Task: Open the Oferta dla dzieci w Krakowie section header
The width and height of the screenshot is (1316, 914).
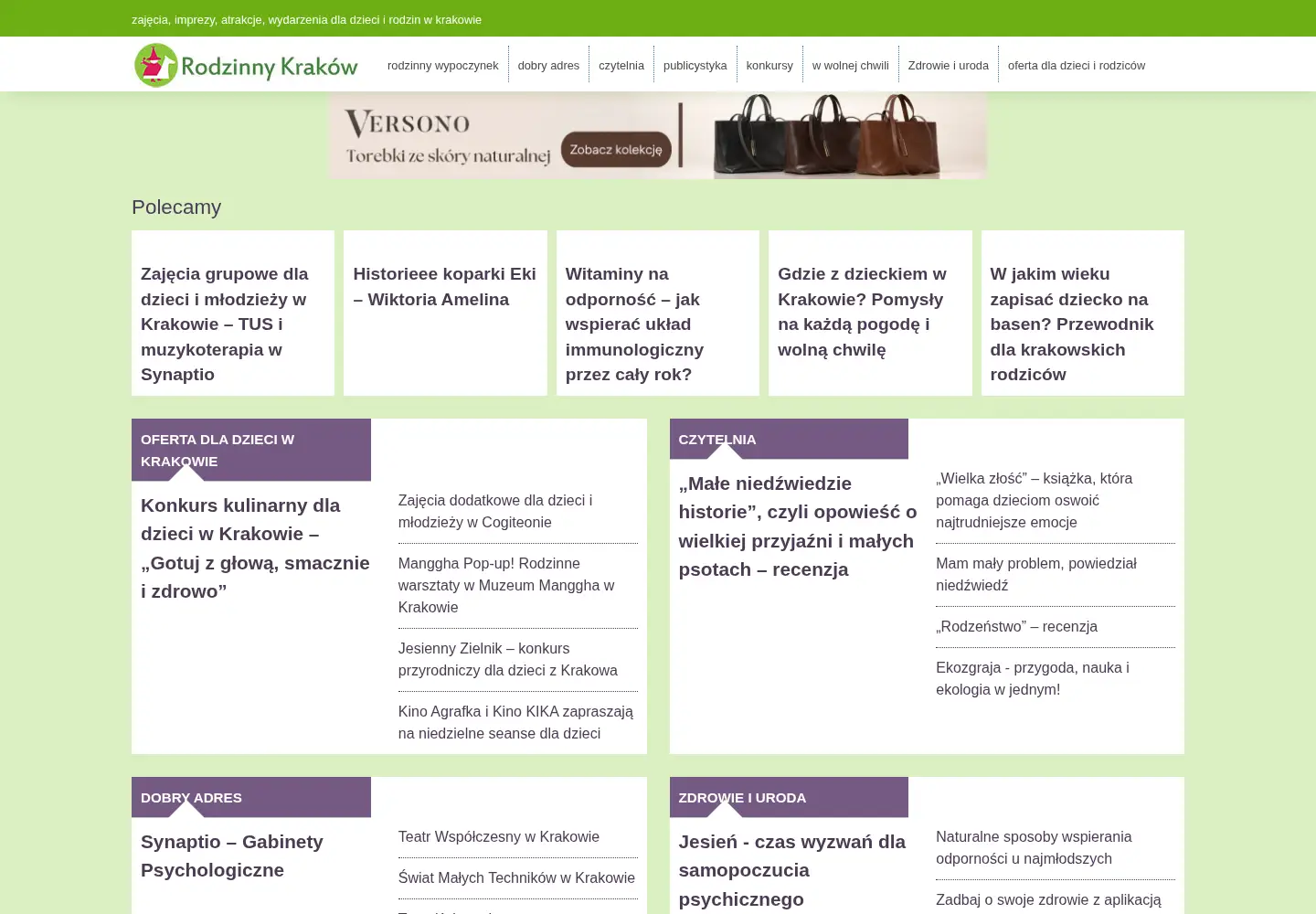Action: pyautogui.click(x=251, y=450)
